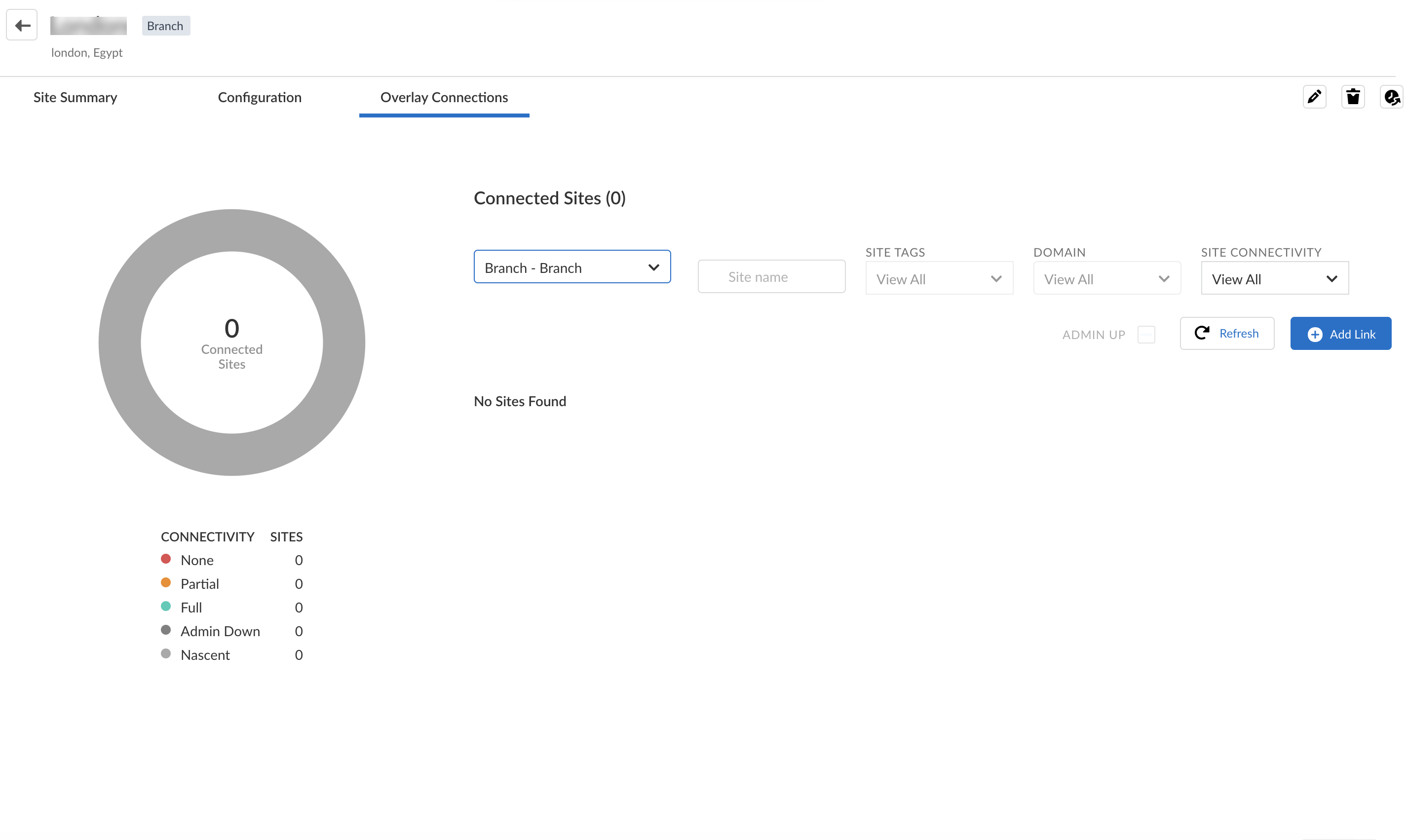Click the Site name search field
This screenshot has height=840, width=1407.
click(771, 277)
